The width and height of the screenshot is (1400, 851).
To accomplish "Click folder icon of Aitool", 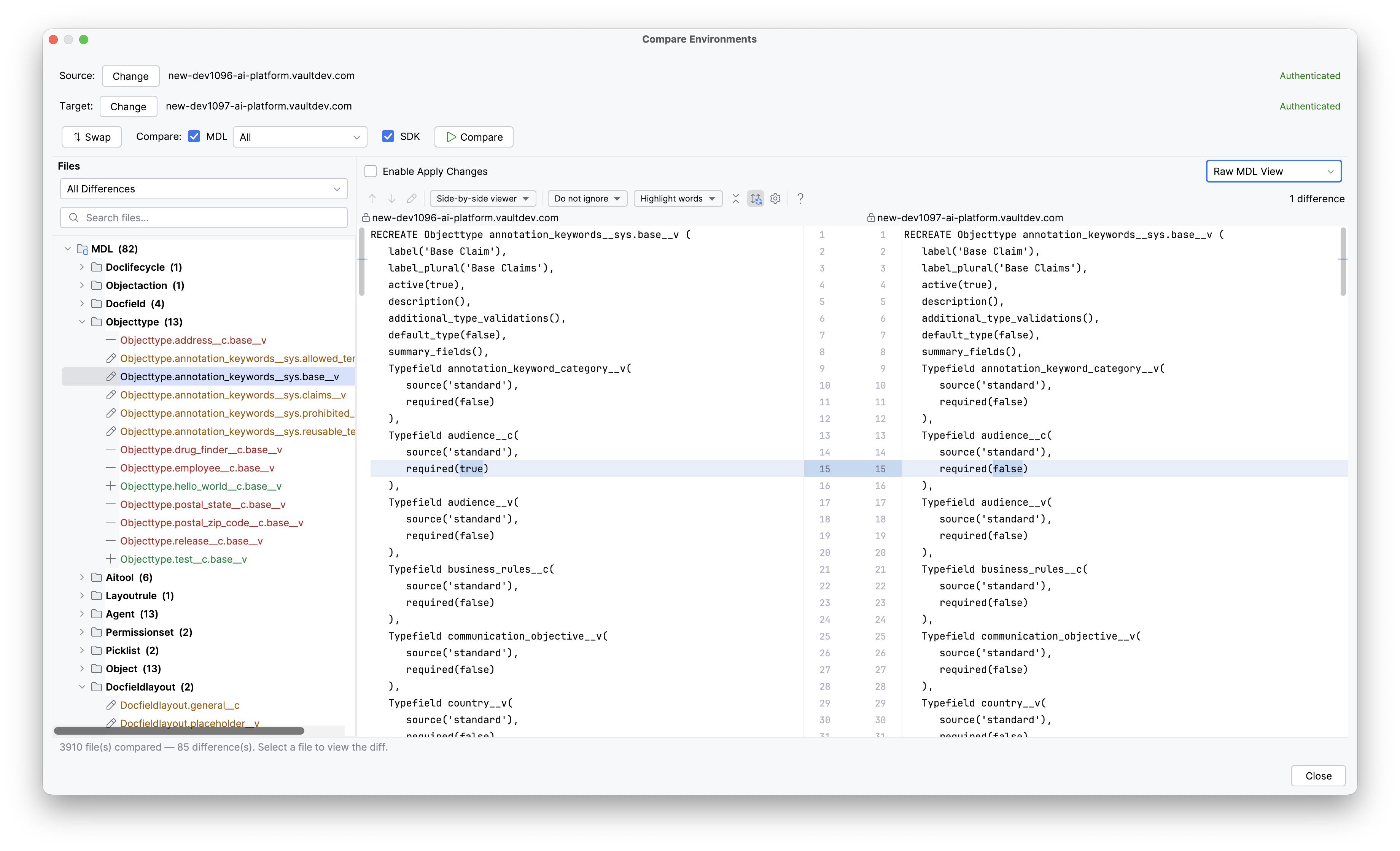I will click(97, 577).
